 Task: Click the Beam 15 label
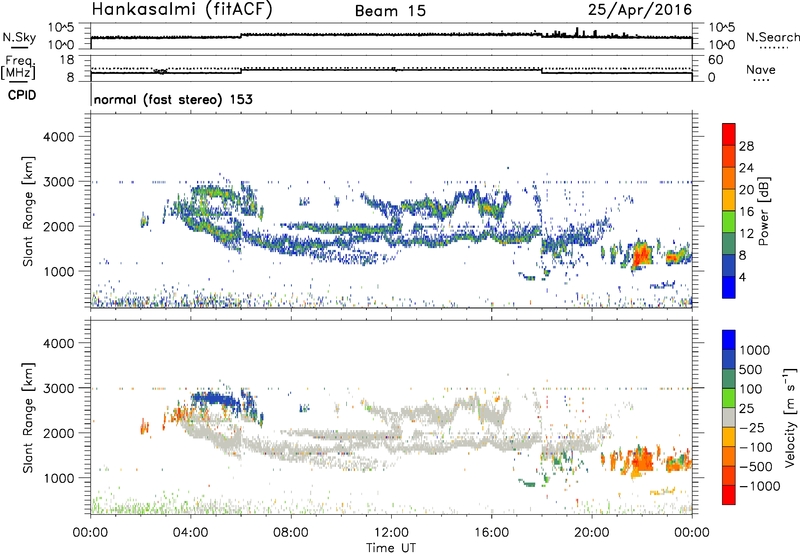pyautogui.click(x=390, y=11)
